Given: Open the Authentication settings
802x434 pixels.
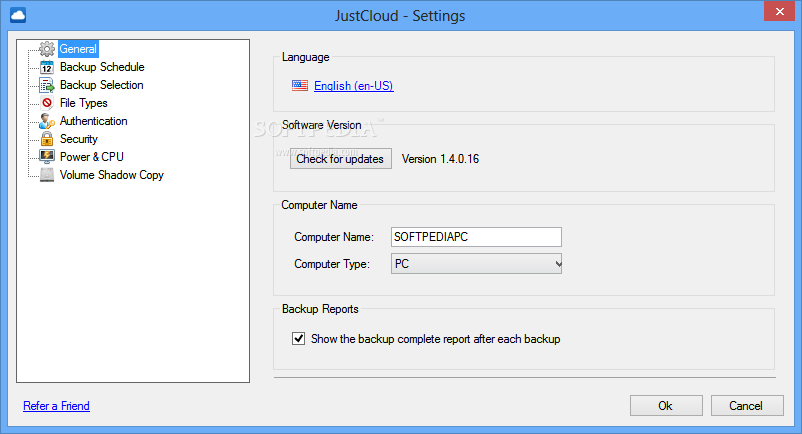Looking at the screenshot, I should point(94,121).
